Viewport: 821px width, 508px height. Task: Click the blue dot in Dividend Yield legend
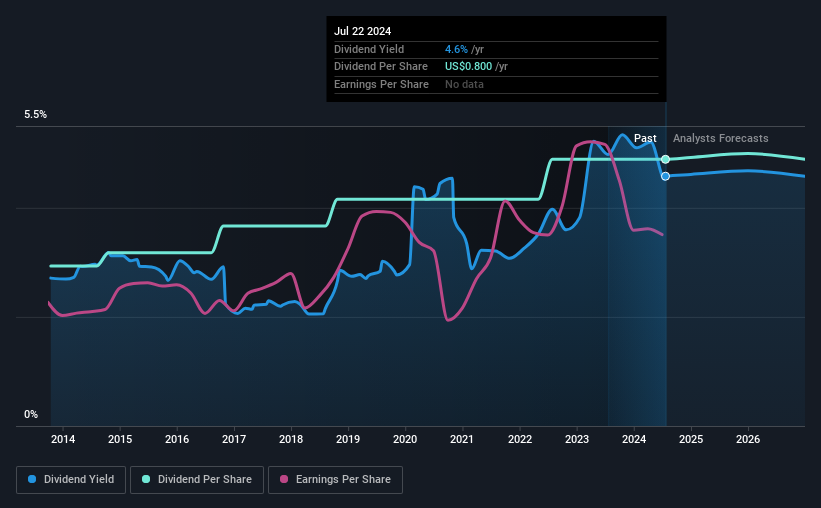32,479
